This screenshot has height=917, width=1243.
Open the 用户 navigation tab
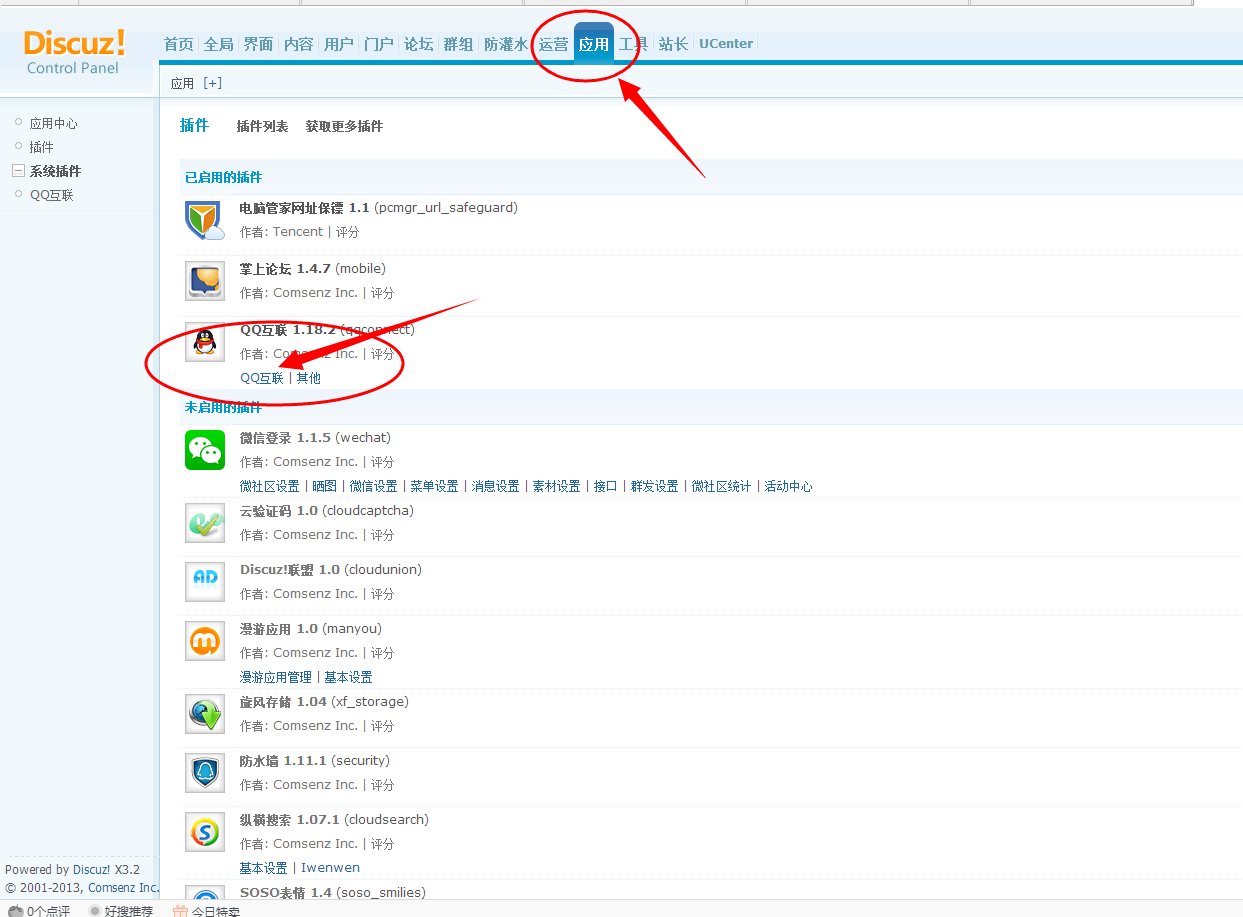point(338,44)
